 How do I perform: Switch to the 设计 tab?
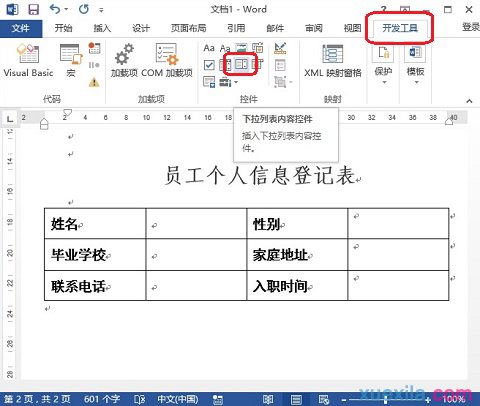[x=141, y=28]
